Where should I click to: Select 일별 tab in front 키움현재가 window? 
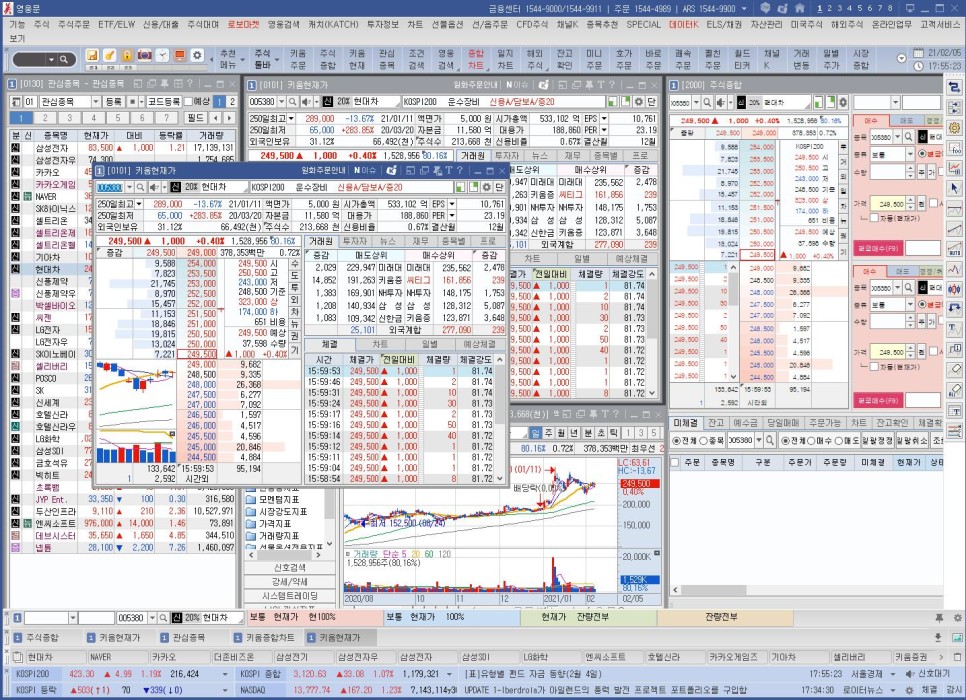[429, 344]
